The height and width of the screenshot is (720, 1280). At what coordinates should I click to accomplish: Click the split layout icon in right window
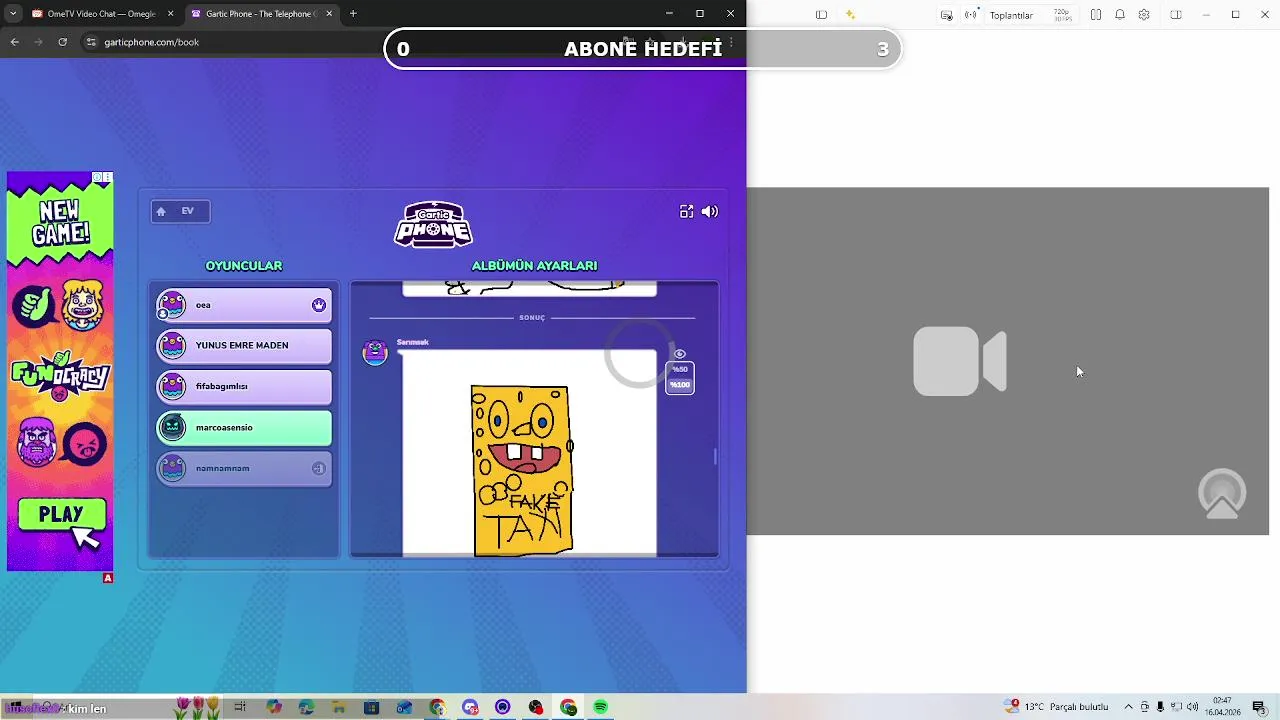click(1096, 15)
